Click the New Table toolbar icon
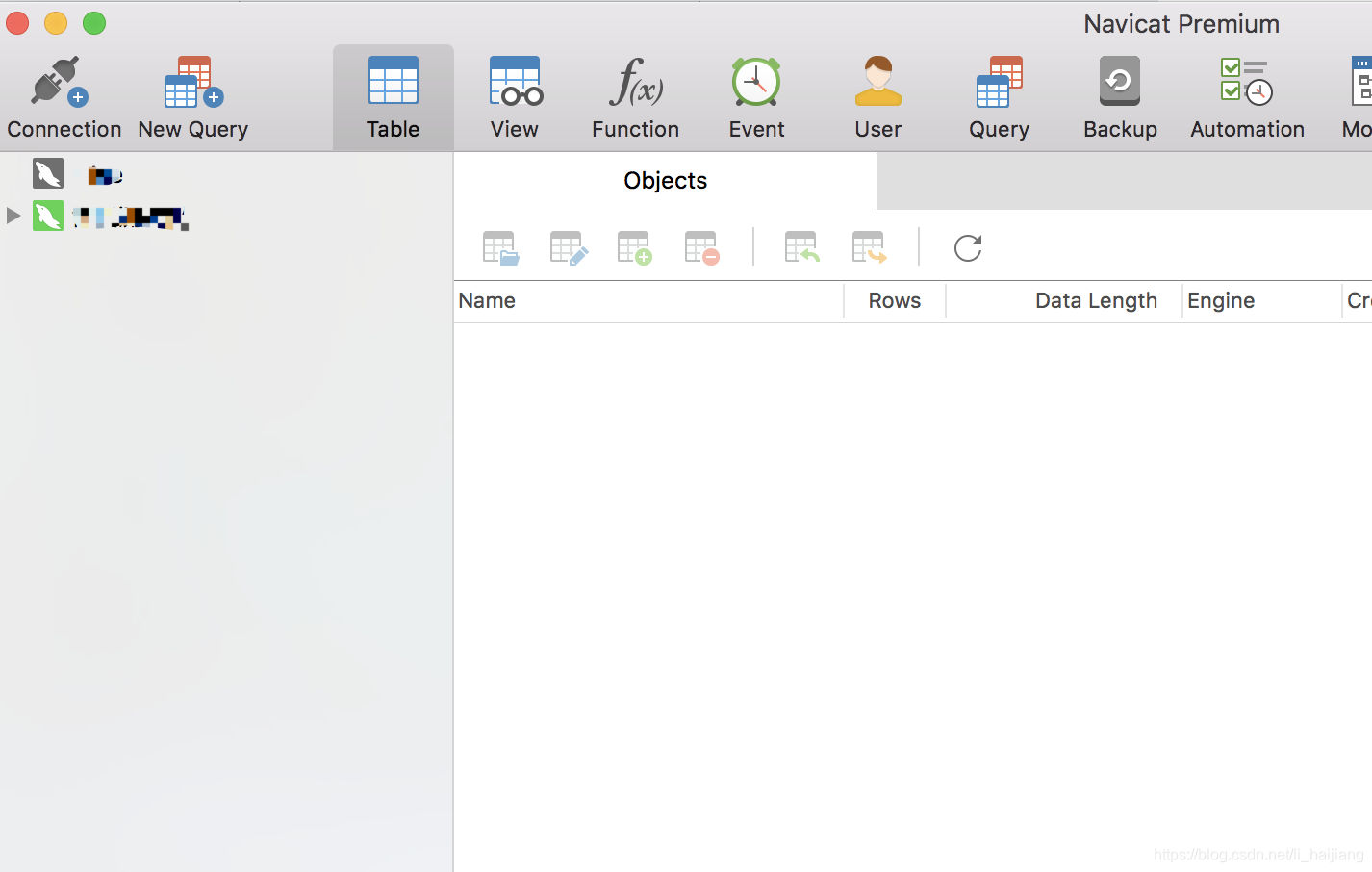The image size is (1372, 872). (635, 248)
